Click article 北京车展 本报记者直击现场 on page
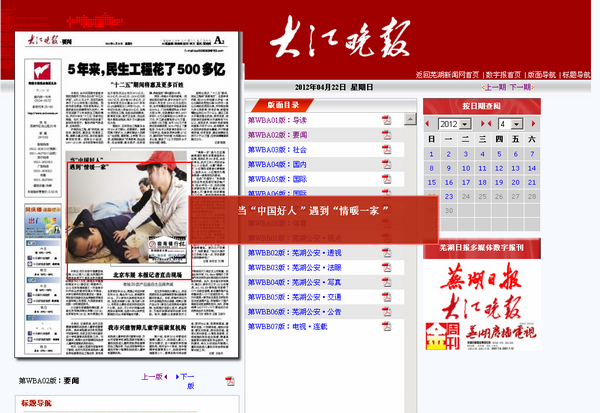The width and height of the screenshot is (600, 413). pos(148,274)
